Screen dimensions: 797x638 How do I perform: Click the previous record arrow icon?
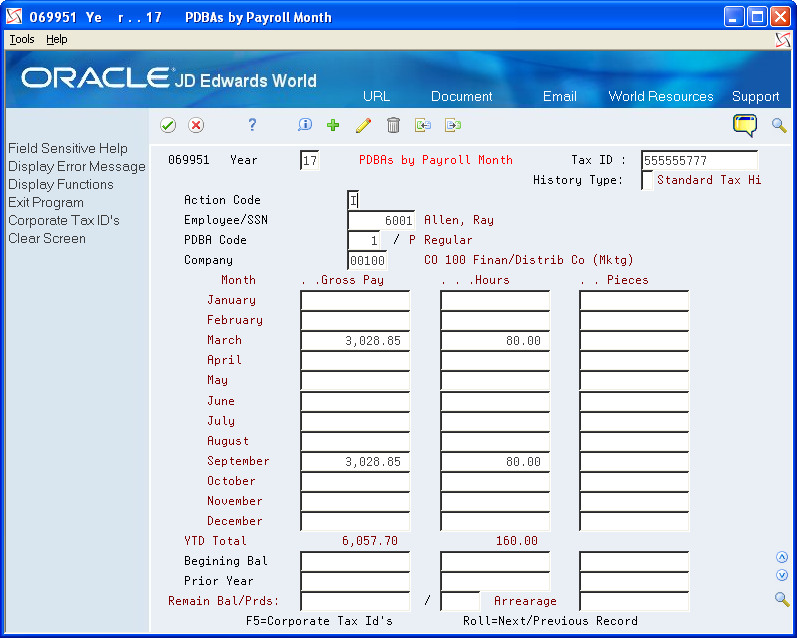423,125
